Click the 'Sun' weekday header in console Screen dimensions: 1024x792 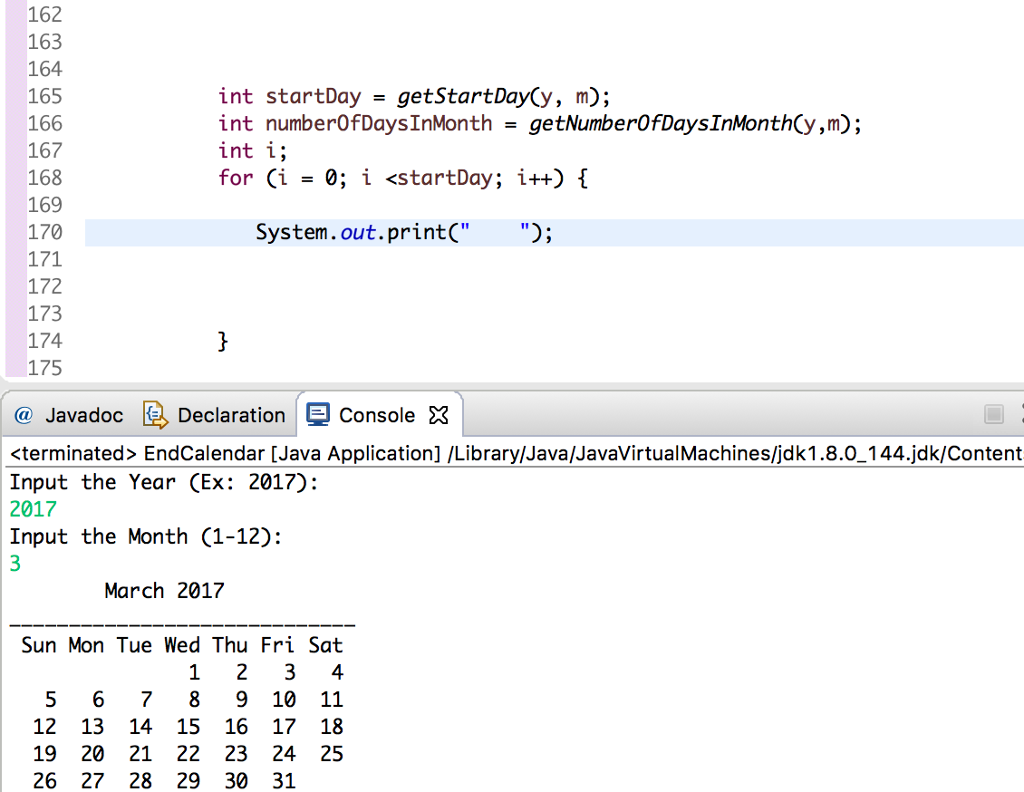39,645
